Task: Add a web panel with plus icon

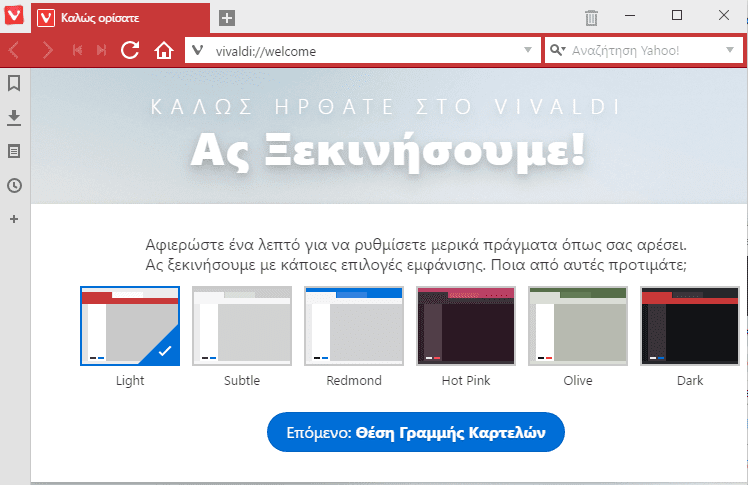Action: [x=14, y=219]
